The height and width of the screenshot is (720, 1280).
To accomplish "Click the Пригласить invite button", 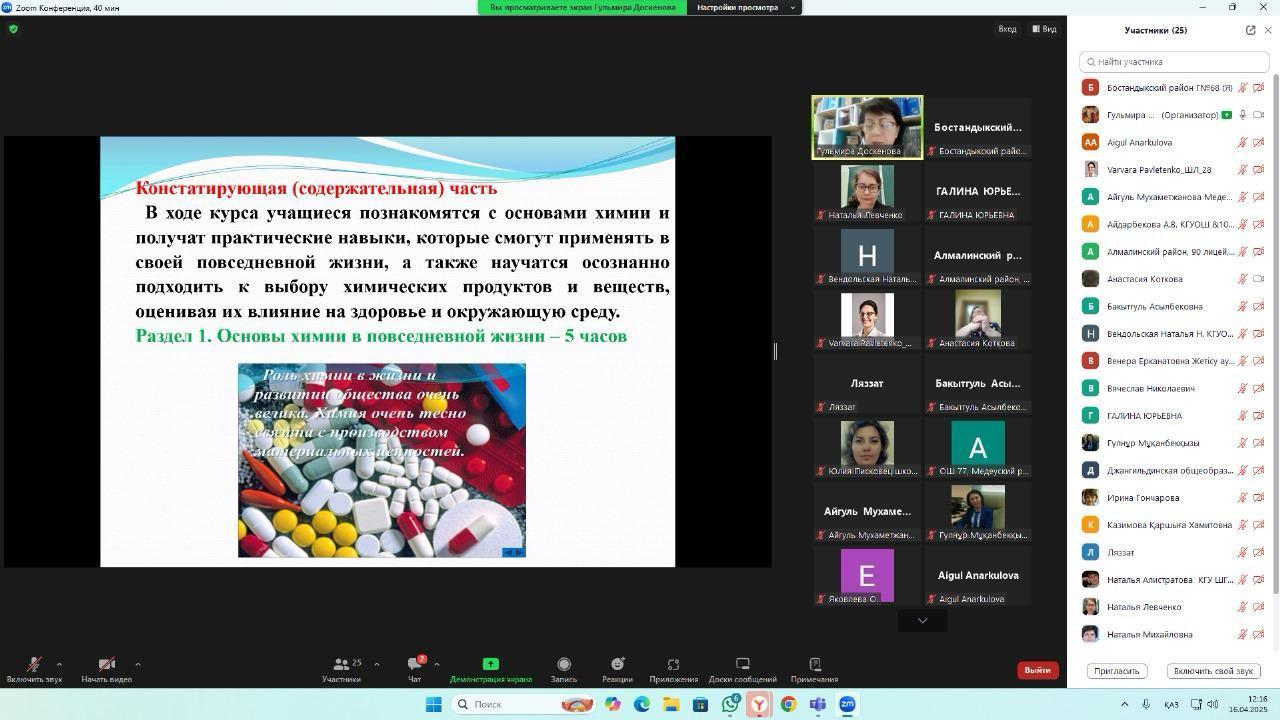I will click(x=1116, y=671).
